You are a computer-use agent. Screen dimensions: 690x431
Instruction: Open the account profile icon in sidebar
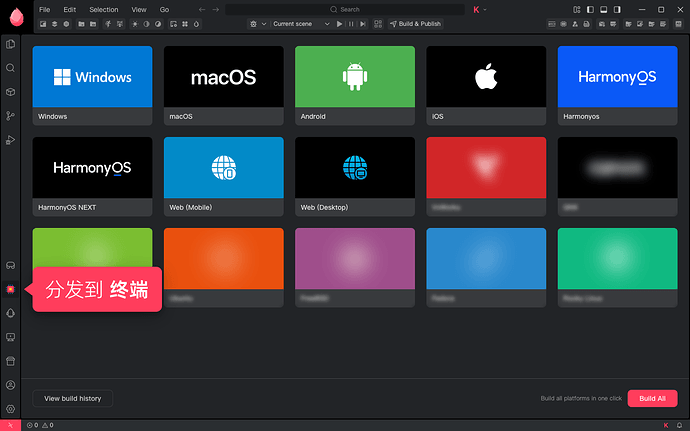click(11, 385)
